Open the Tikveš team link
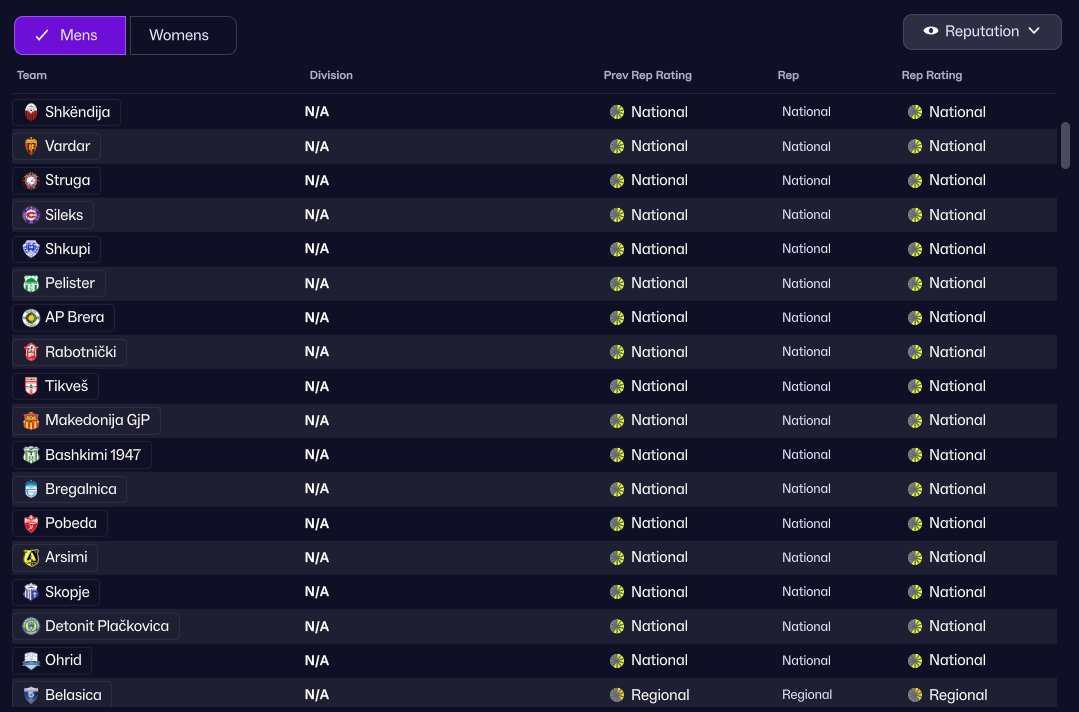Image resolution: width=1079 pixels, height=712 pixels. click(x=55, y=386)
